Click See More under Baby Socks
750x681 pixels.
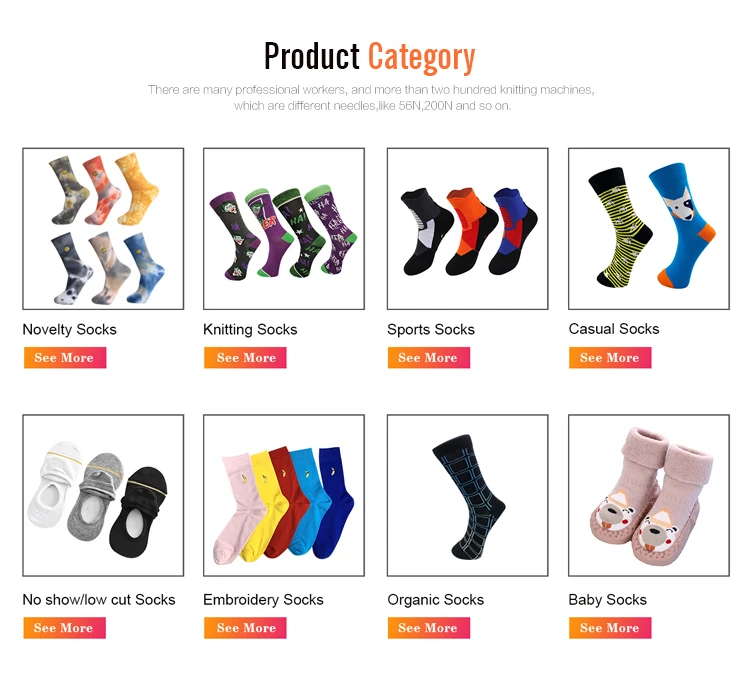click(x=610, y=628)
